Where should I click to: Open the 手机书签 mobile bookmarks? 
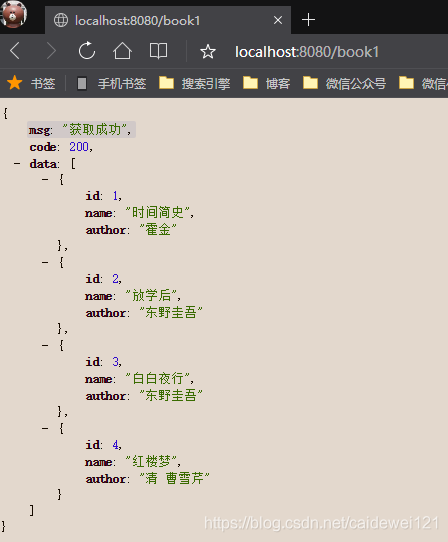(x=112, y=83)
